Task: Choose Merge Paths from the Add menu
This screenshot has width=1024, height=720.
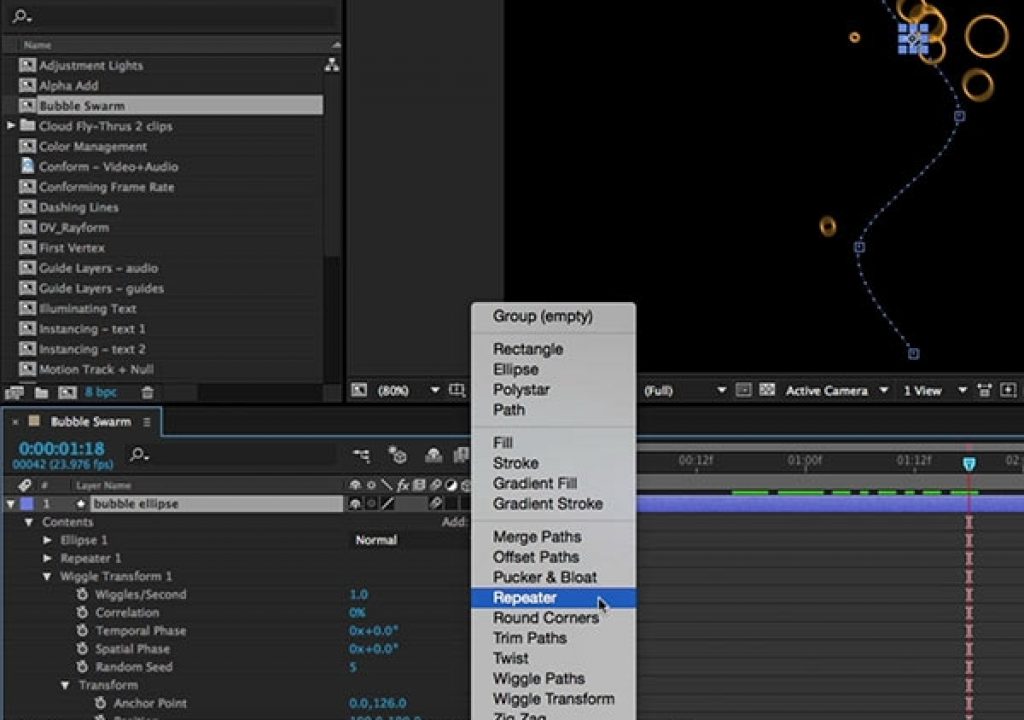Action: (553, 537)
